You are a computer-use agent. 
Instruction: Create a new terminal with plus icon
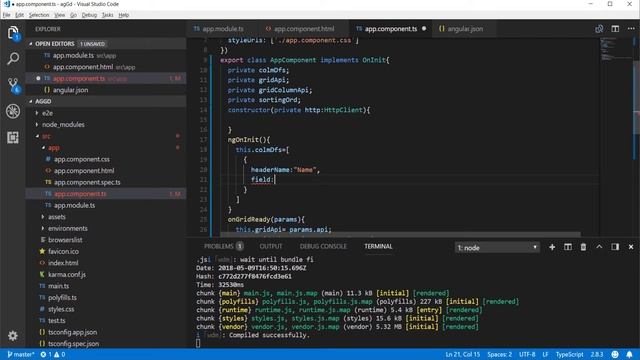pyautogui.click(x=552, y=247)
